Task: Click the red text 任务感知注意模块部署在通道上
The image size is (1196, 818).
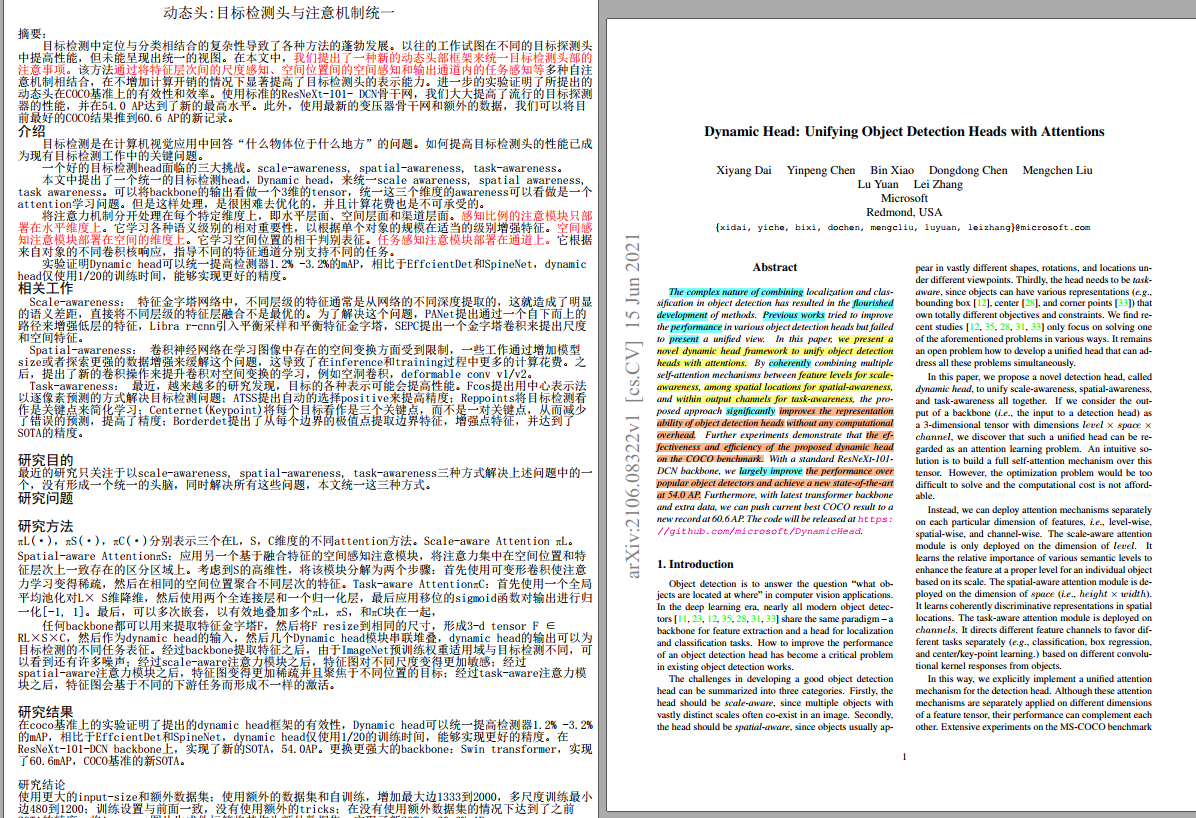Action: click(x=464, y=240)
